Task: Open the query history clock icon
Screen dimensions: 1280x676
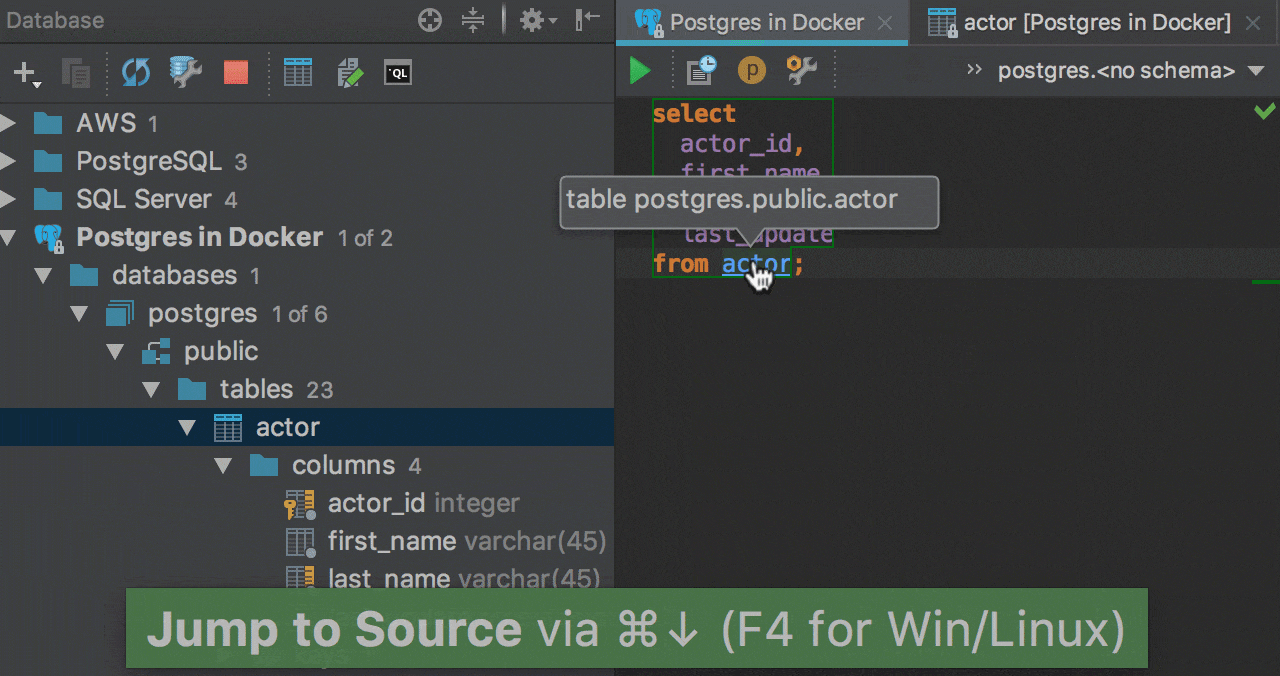Action: (701, 71)
